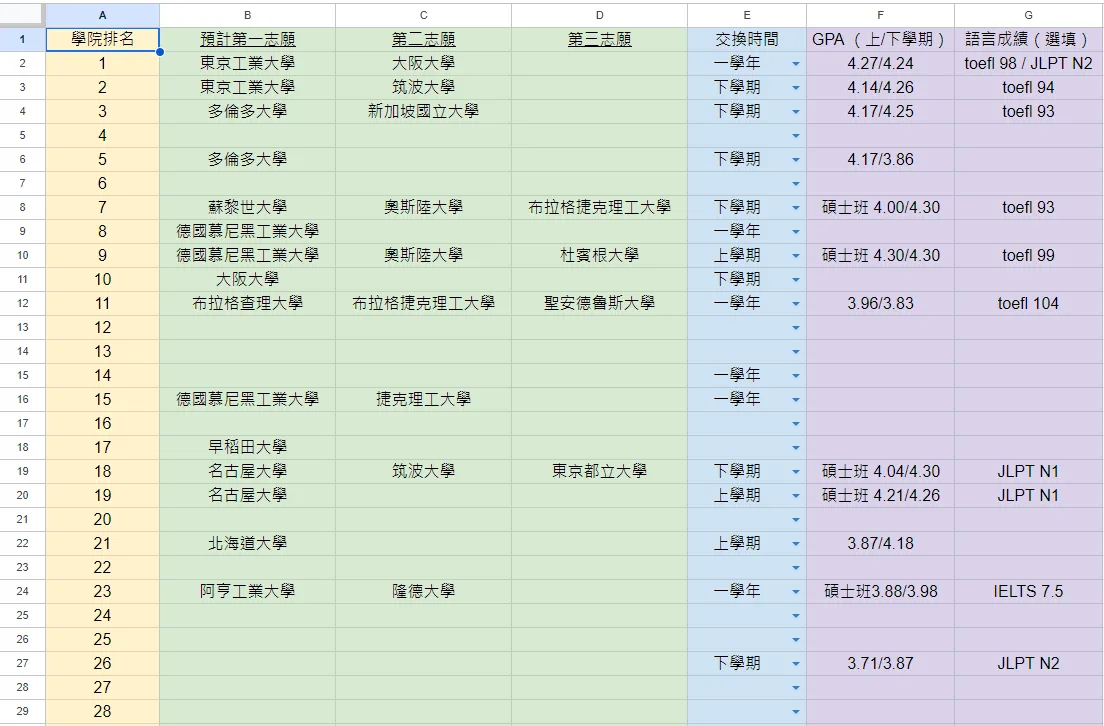The image size is (1104, 726).
Task: Select GPA cell 3.87/4.18
Action: click(880, 544)
